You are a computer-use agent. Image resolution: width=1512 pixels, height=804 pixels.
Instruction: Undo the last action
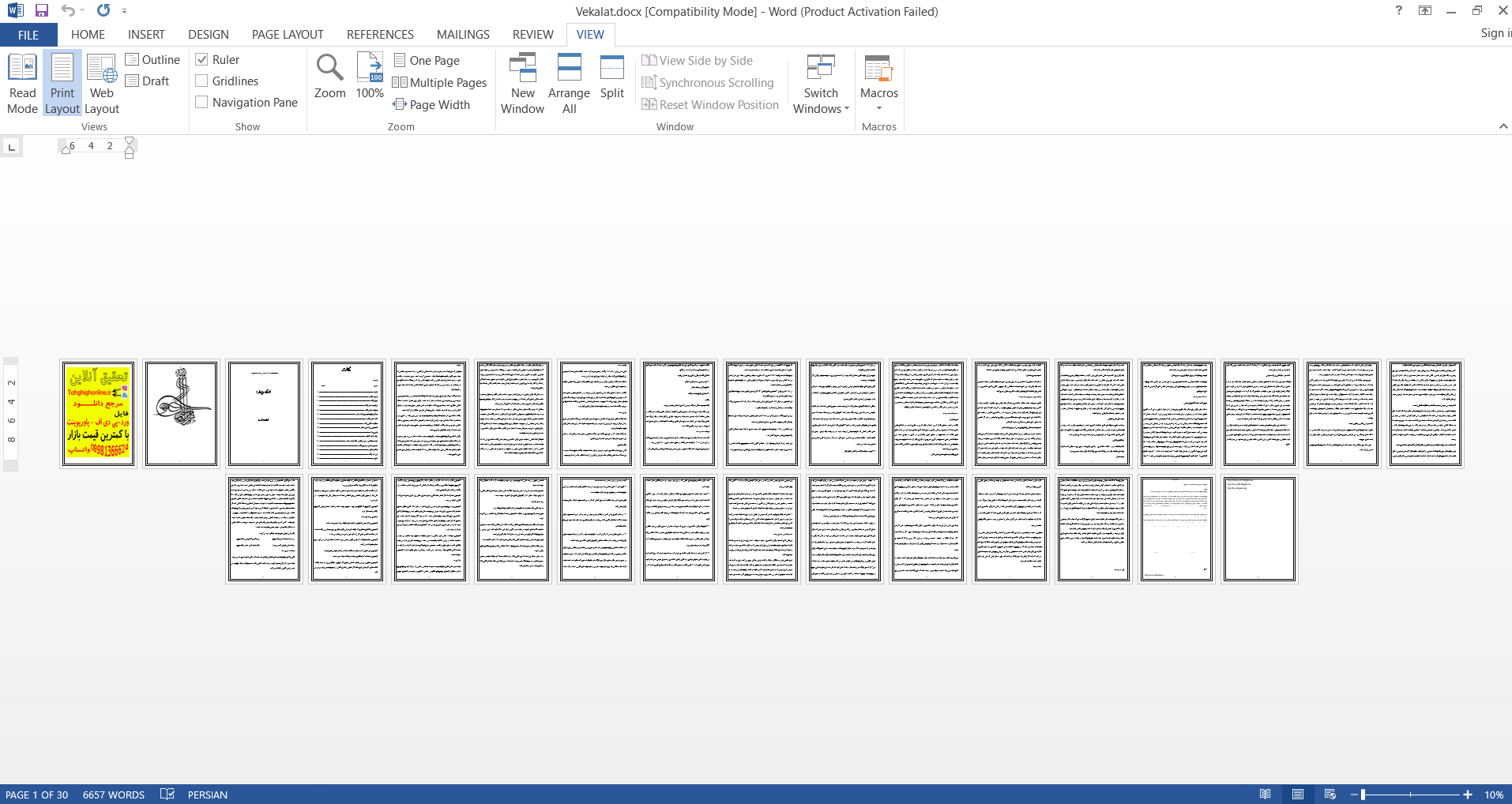[x=69, y=11]
